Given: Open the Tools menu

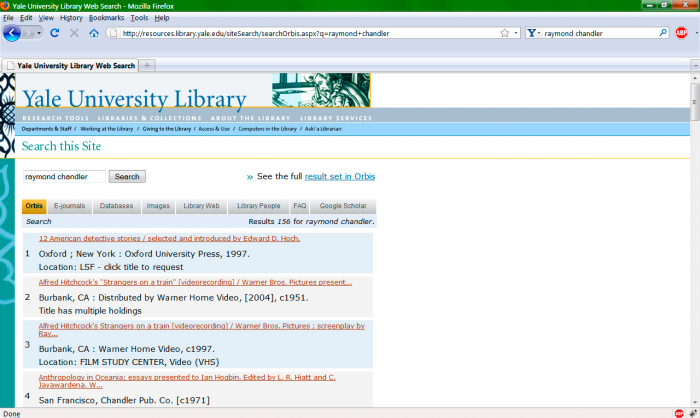Looking at the screenshot, I should click(139, 18).
